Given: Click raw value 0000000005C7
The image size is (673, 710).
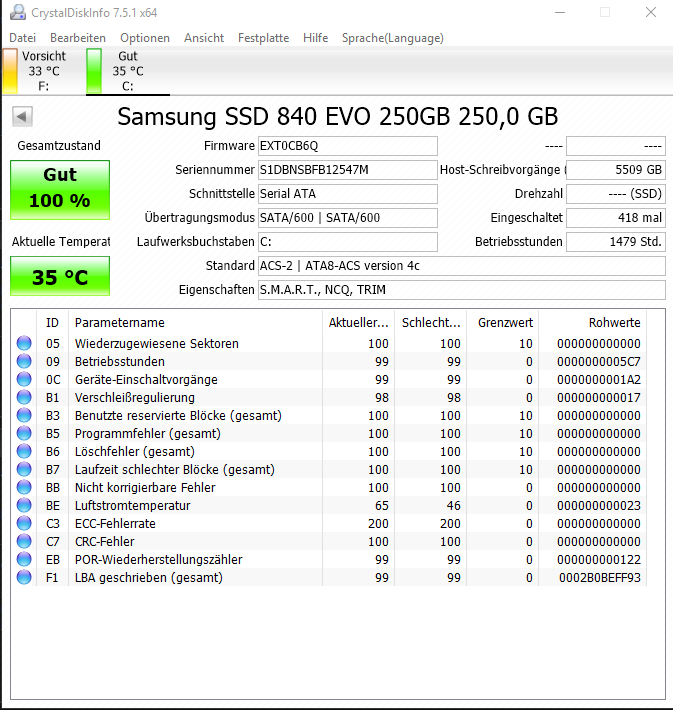Looking at the screenshot, I should (x=599, y=362).
